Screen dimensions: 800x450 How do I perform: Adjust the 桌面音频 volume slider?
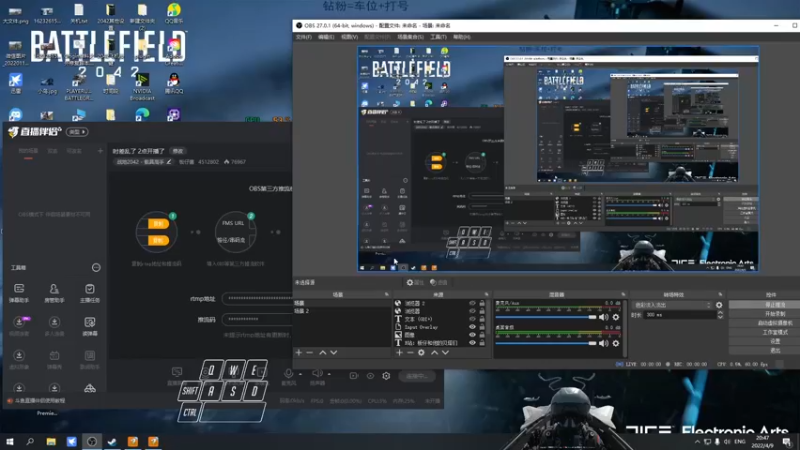point(546,343)
